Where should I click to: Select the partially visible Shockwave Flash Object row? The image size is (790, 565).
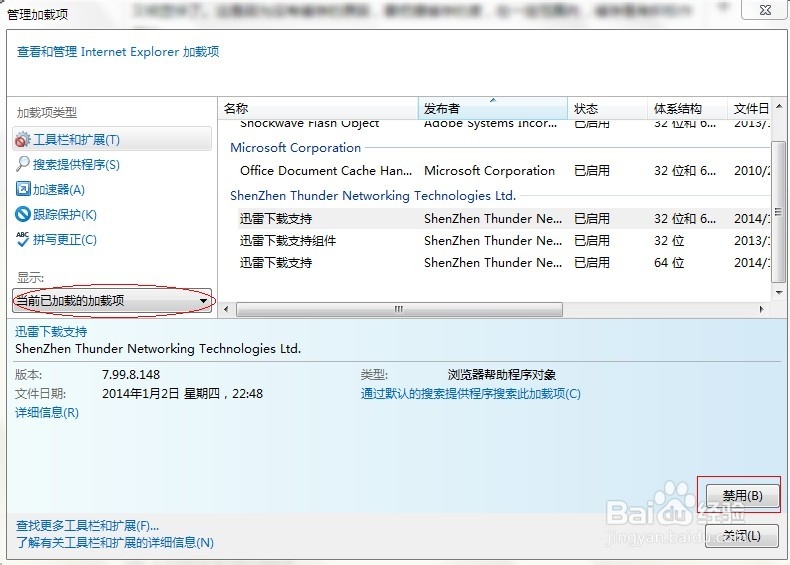pos(504,123)
